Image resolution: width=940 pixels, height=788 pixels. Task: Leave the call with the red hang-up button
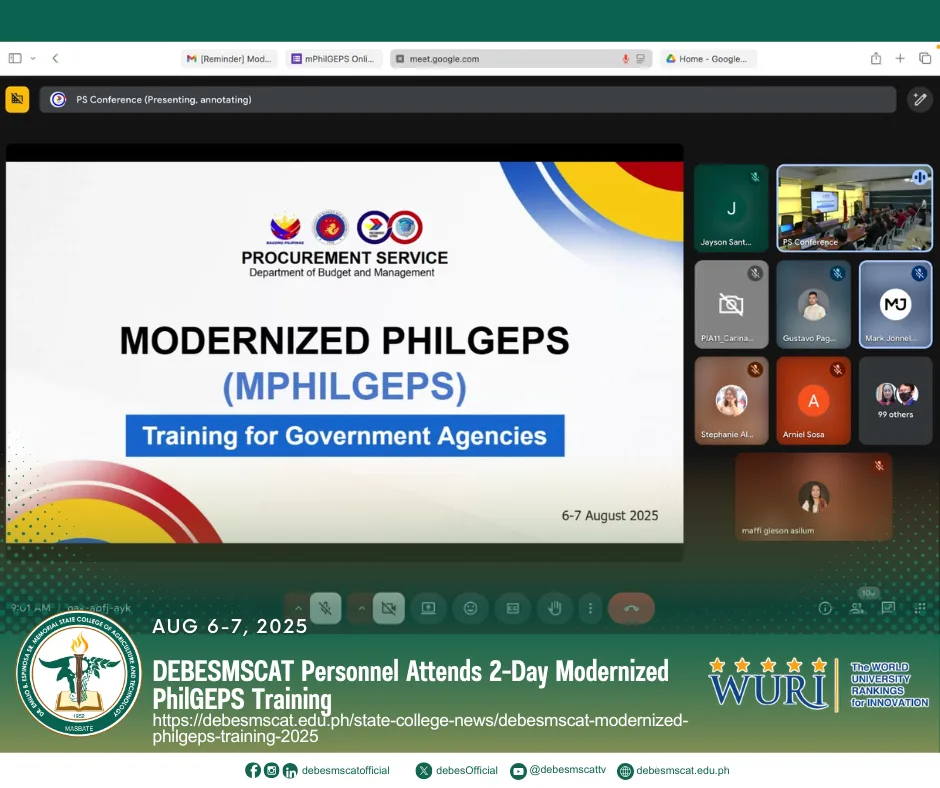click(x=631, y=608)
